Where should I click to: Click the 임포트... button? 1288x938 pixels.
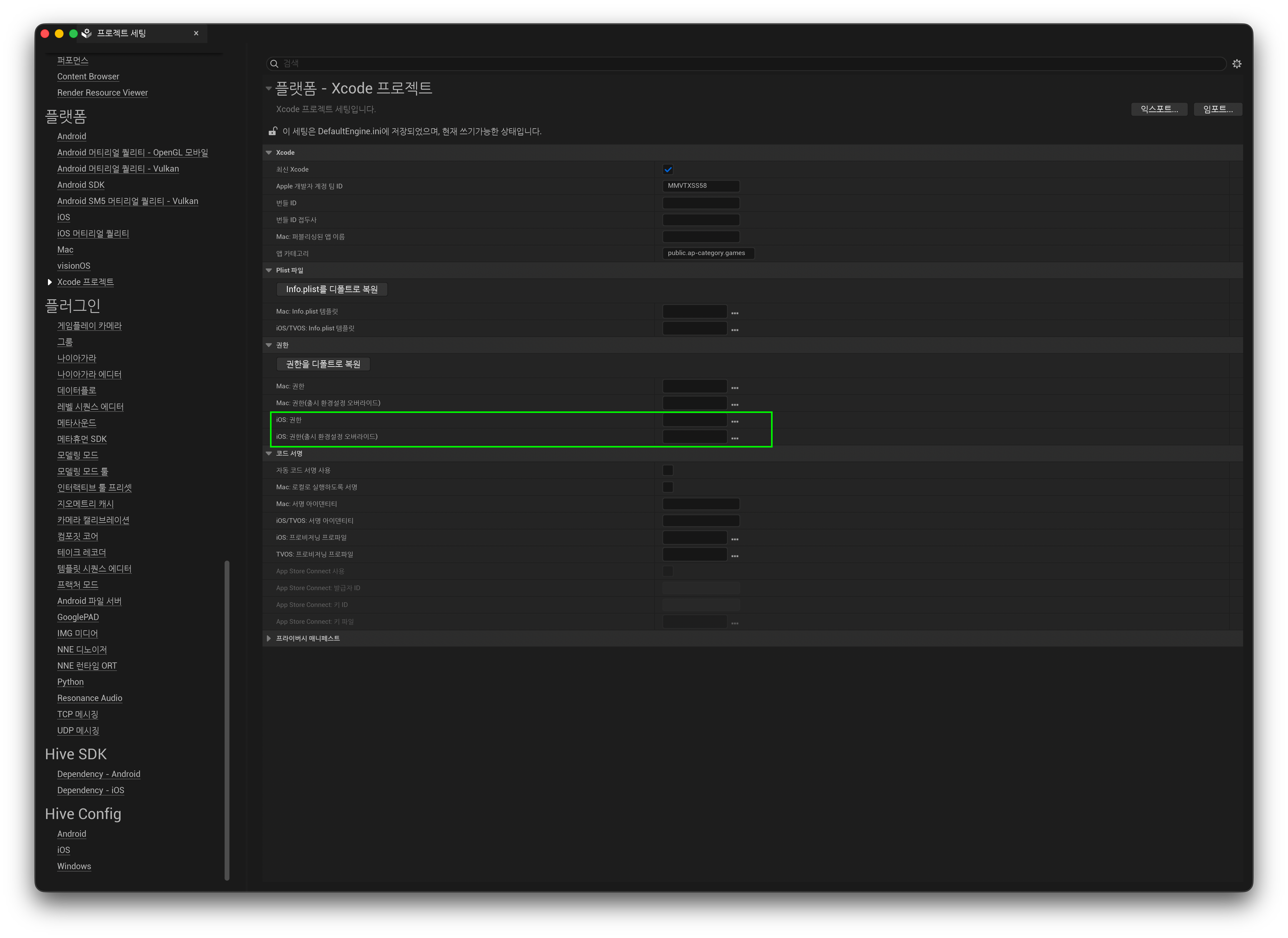click(x=1218, y=109)
